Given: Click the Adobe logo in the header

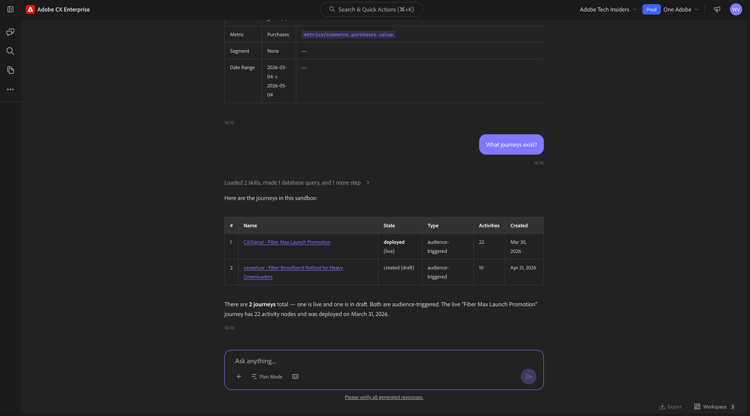Looking at the screenshot, I should coord(30,9).
